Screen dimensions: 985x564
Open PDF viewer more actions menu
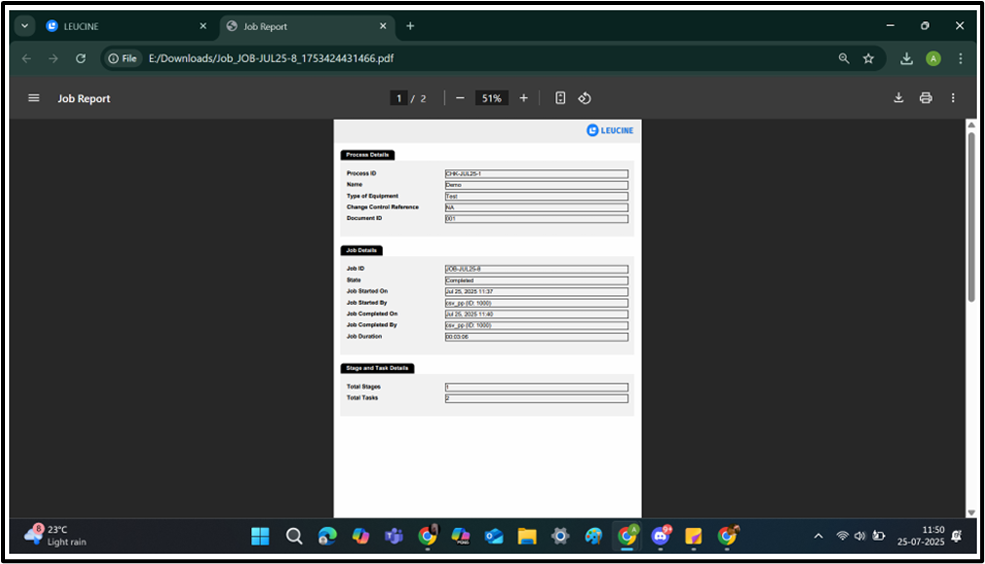[x=953, y=98]
